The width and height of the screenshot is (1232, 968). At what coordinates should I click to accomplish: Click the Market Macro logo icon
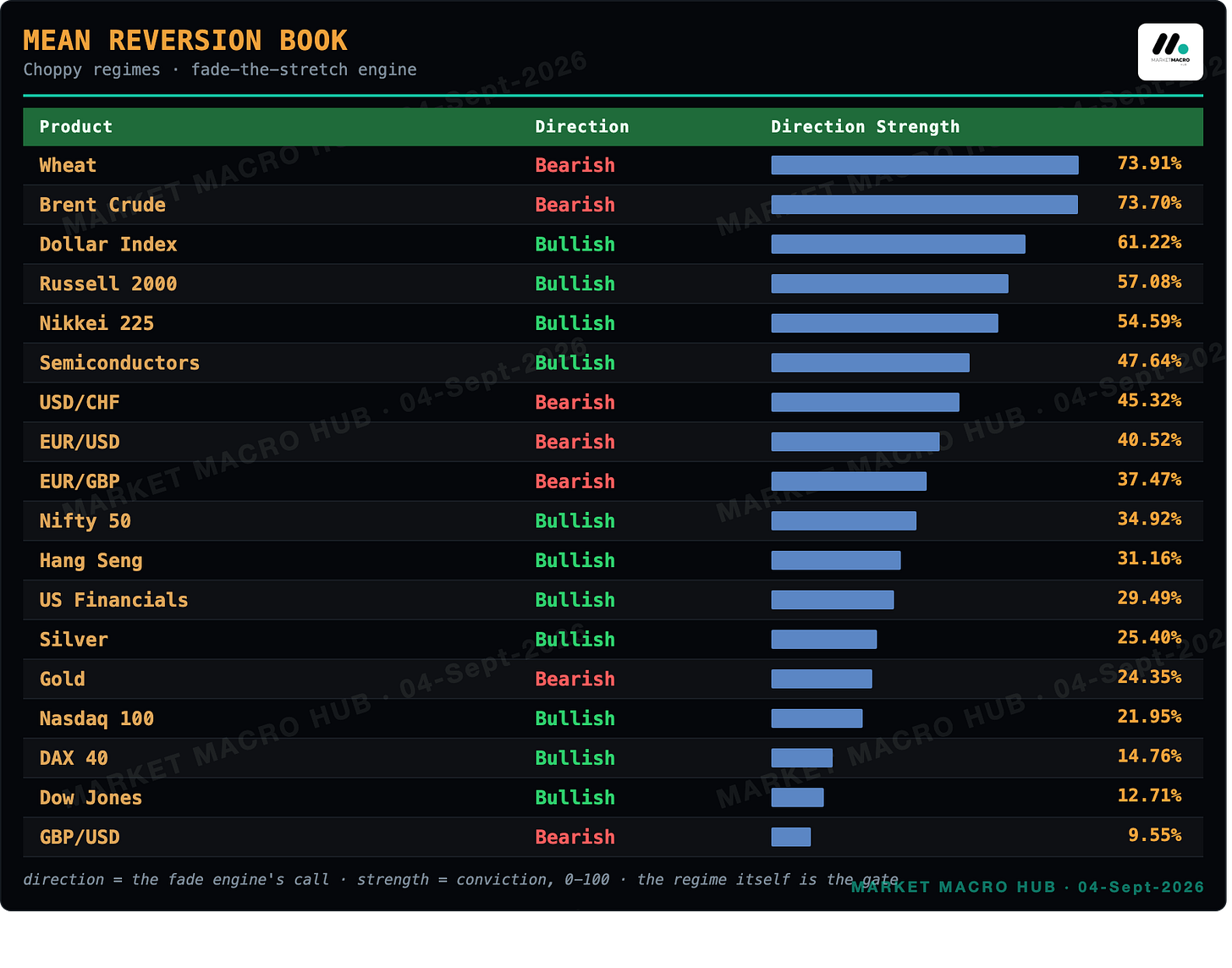[1170, 52]
